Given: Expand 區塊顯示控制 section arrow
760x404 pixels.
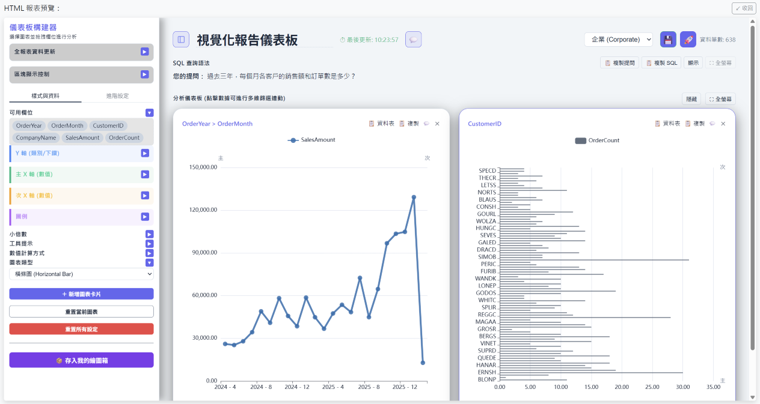Looking at the screenshot, I should pos(144,74).
